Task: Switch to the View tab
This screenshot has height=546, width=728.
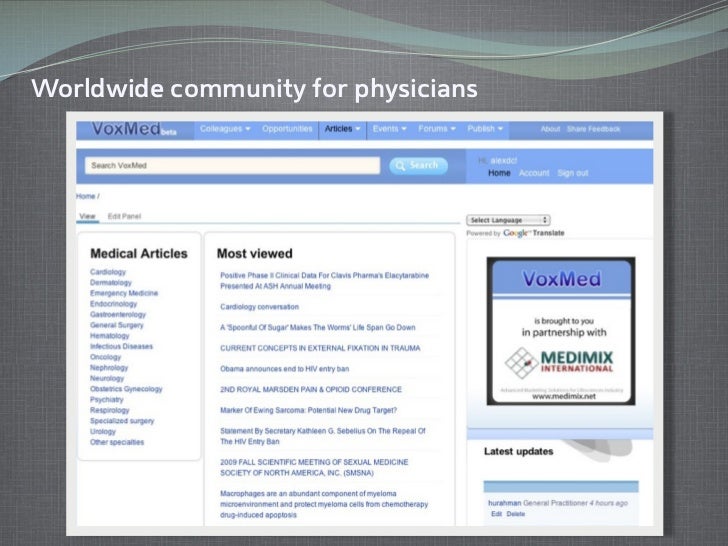Action: click(87, 216)
